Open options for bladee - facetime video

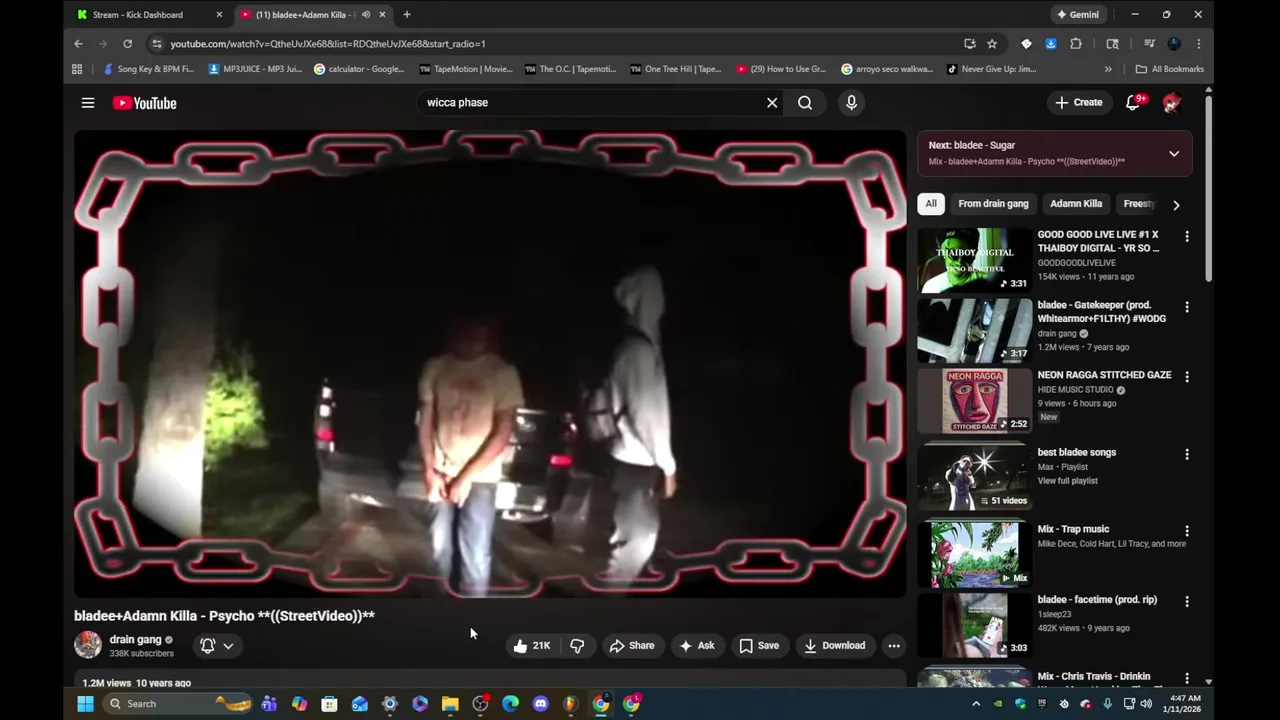coord(1187,601)
